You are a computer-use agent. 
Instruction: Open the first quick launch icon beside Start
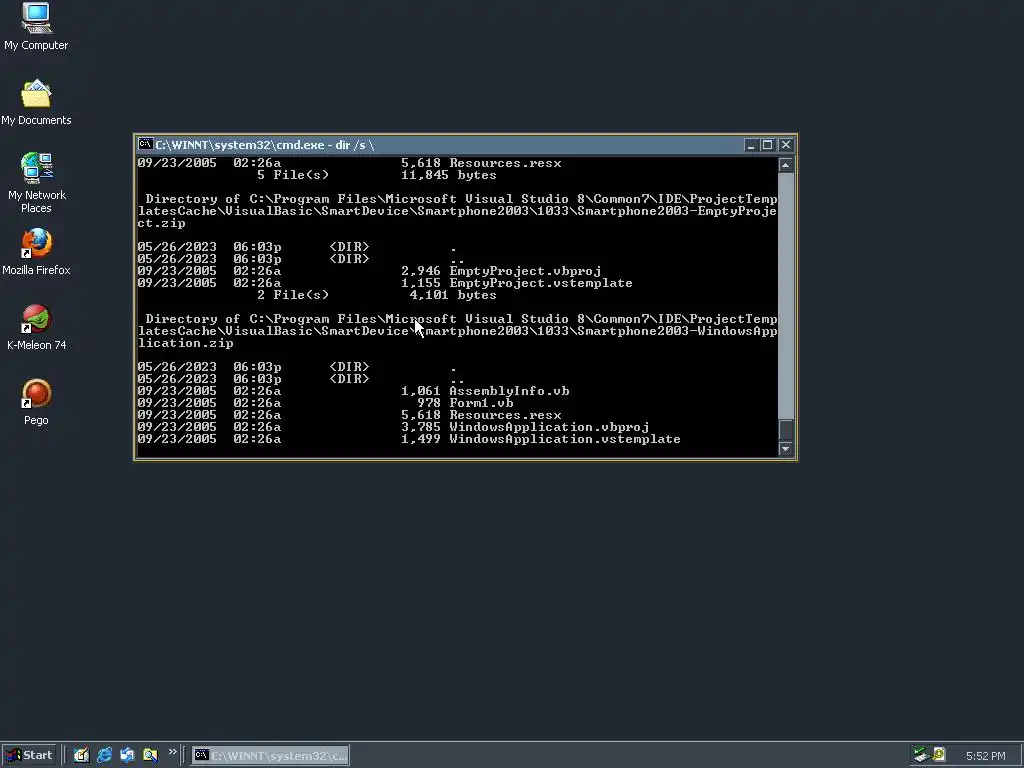click(x=81, y=755)
